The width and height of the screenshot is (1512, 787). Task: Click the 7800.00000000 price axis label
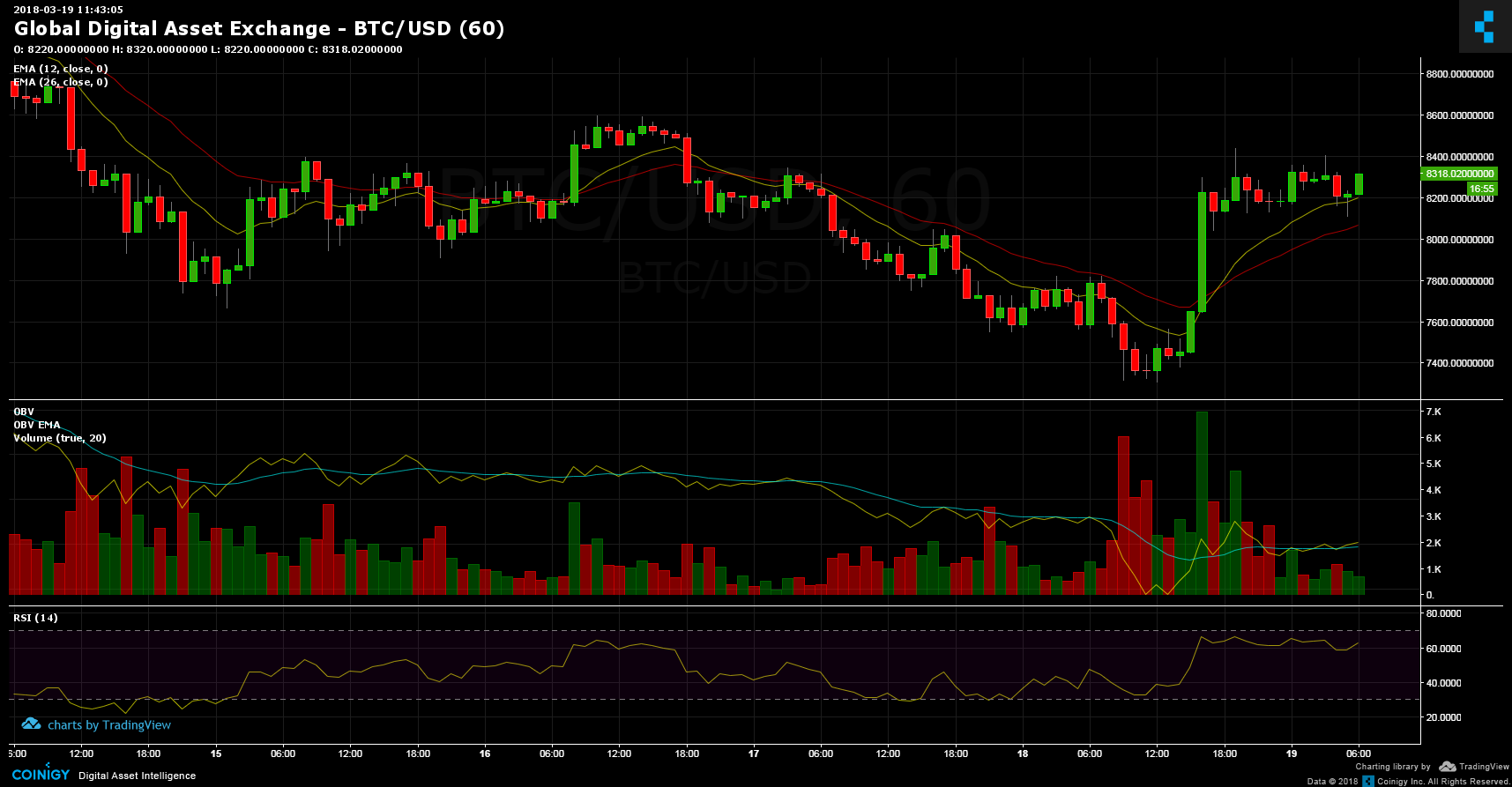pyautogui.click(x=1460, y=281)
